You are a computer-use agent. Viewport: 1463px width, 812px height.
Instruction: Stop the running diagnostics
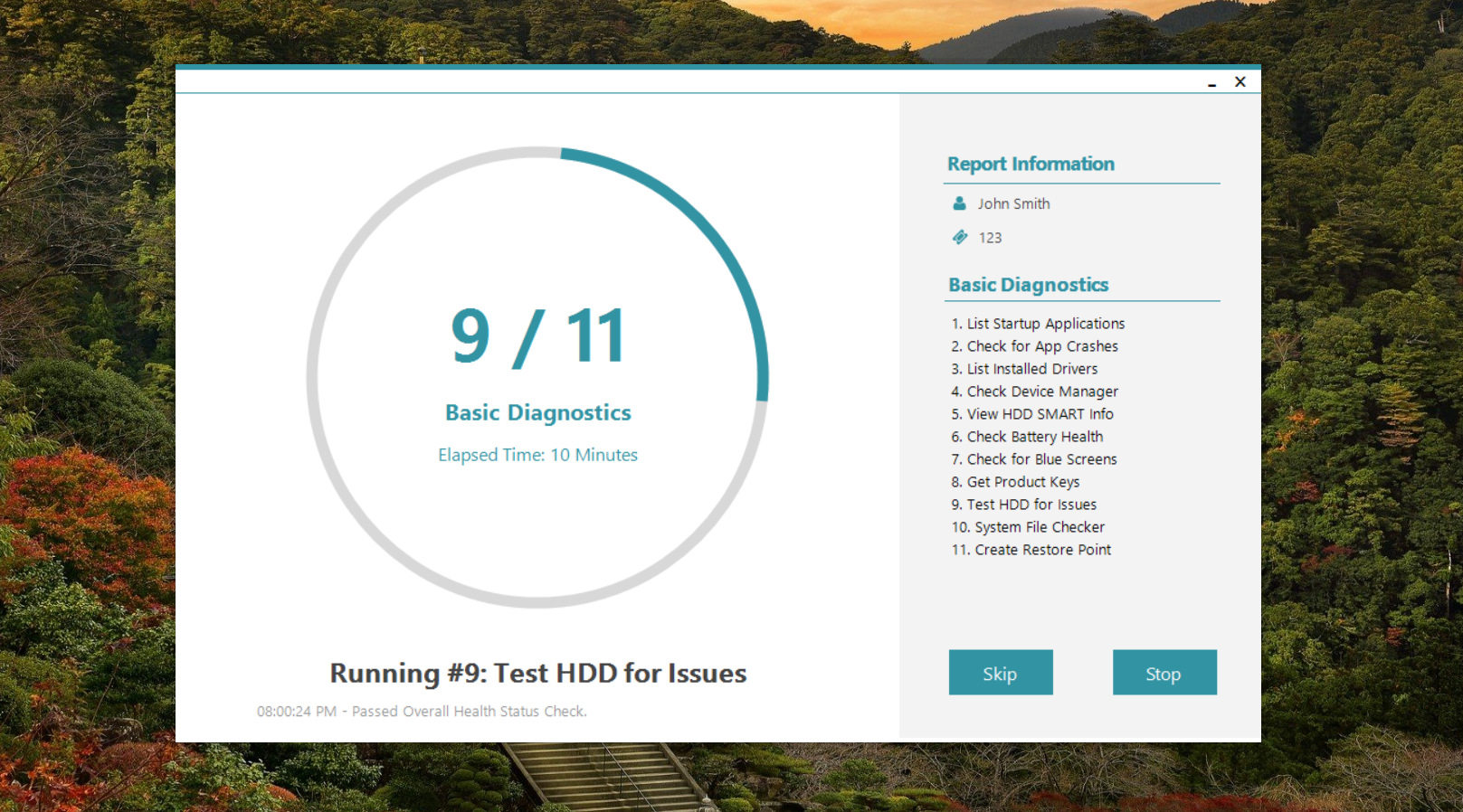pos(1164,672)
